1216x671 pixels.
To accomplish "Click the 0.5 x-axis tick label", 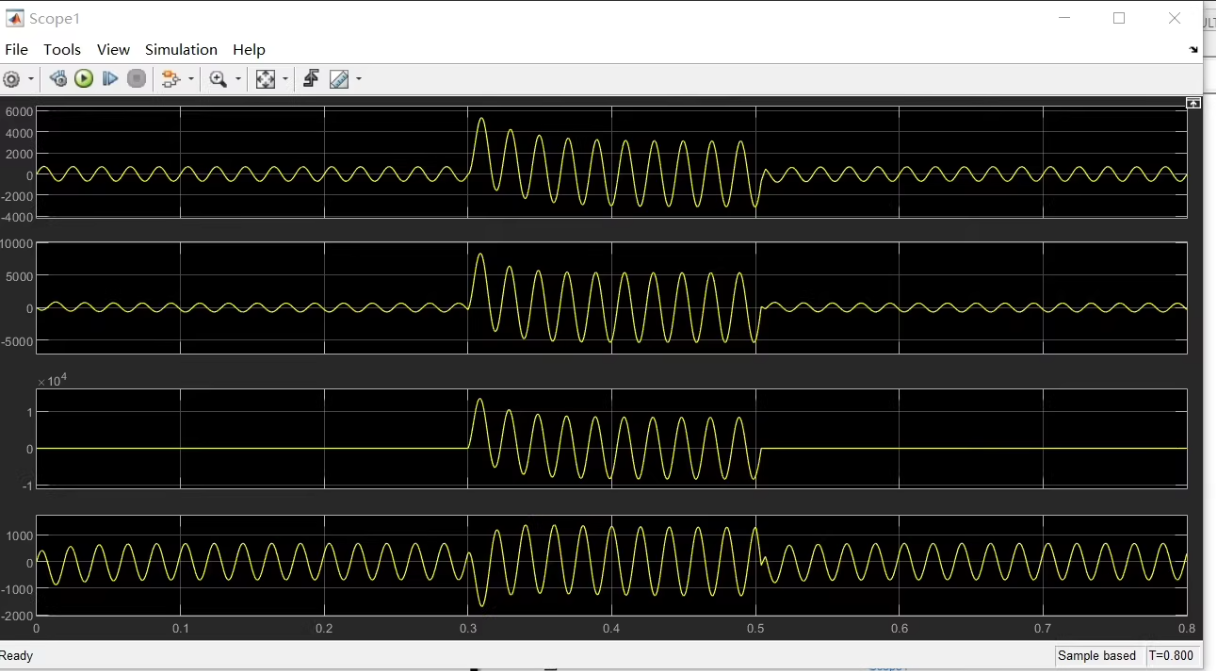I will click(x=756, y=629).
